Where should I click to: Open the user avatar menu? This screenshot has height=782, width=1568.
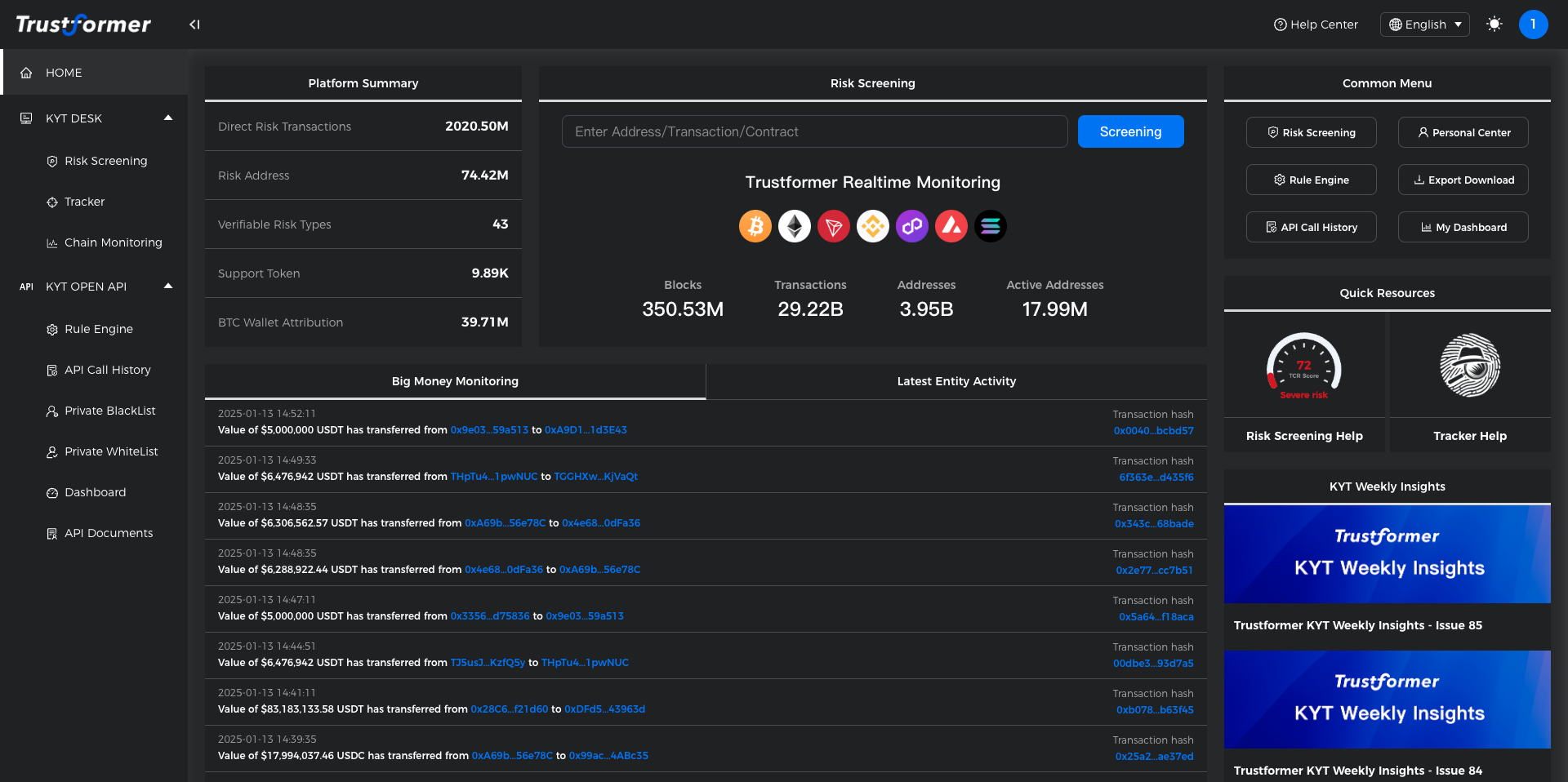[x=1533, y=24]
